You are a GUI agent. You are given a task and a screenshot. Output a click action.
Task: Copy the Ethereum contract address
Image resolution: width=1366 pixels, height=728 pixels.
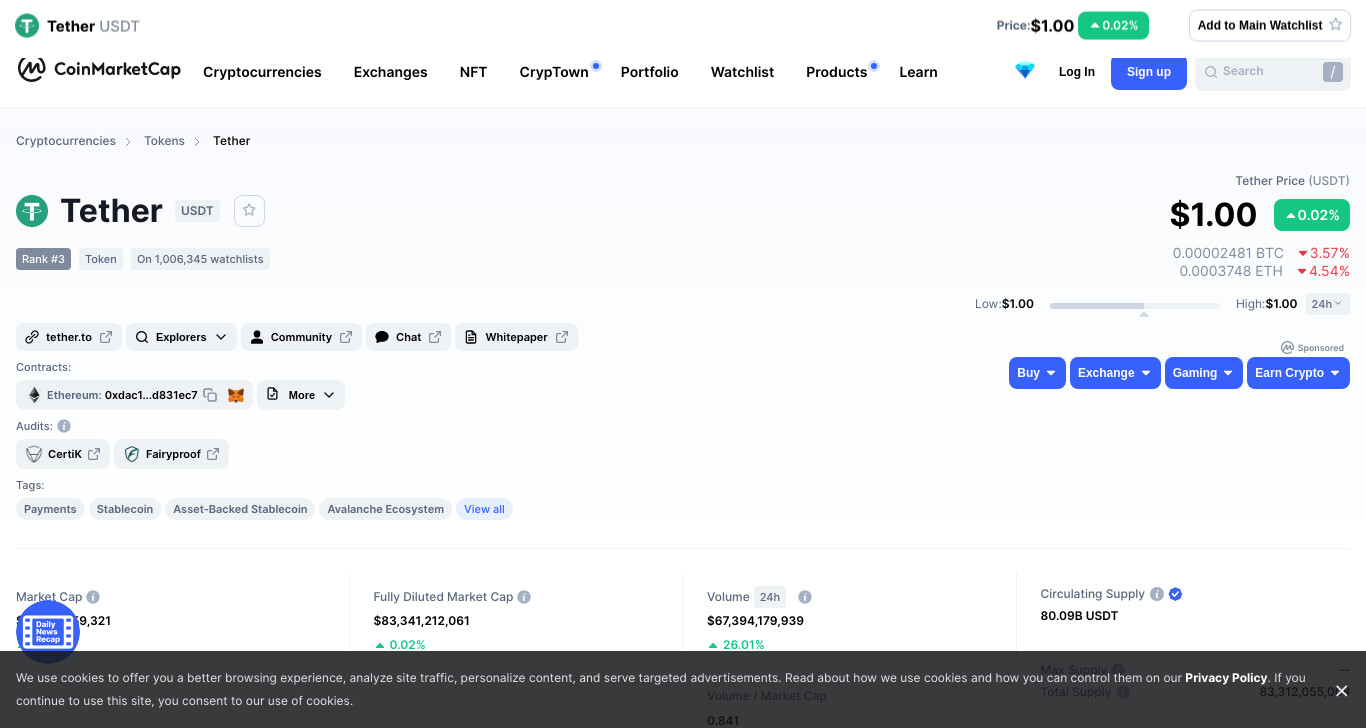click(x=210, y=395)
